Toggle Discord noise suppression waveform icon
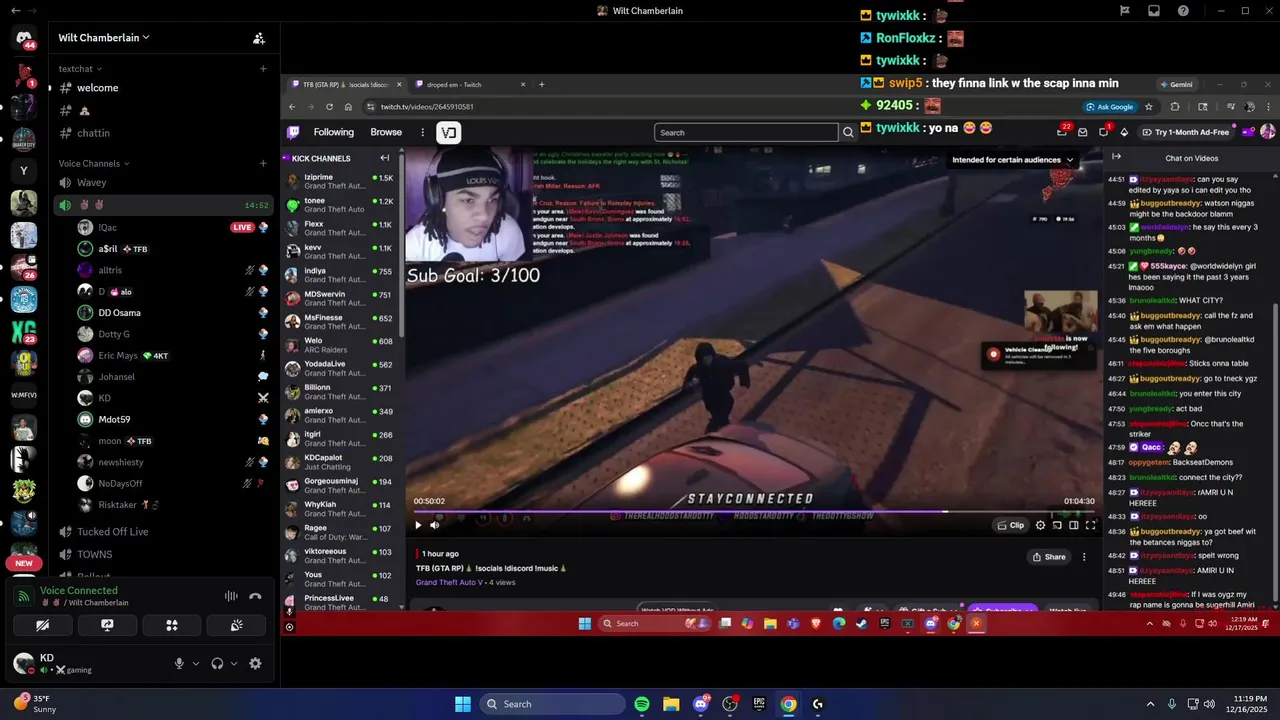1280x720 pixels. (231, 596)
